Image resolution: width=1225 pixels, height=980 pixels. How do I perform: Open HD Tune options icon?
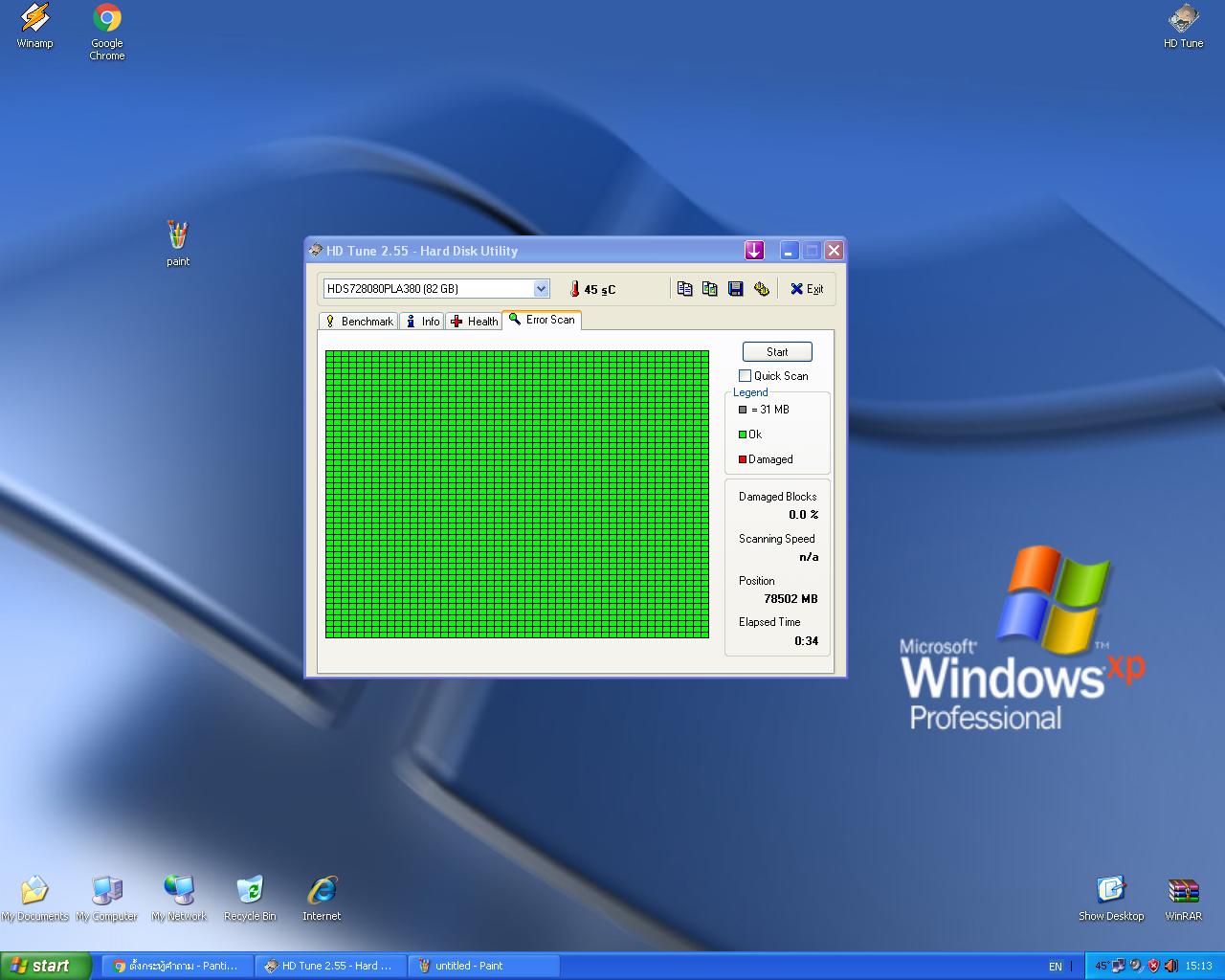coord(761,289)
